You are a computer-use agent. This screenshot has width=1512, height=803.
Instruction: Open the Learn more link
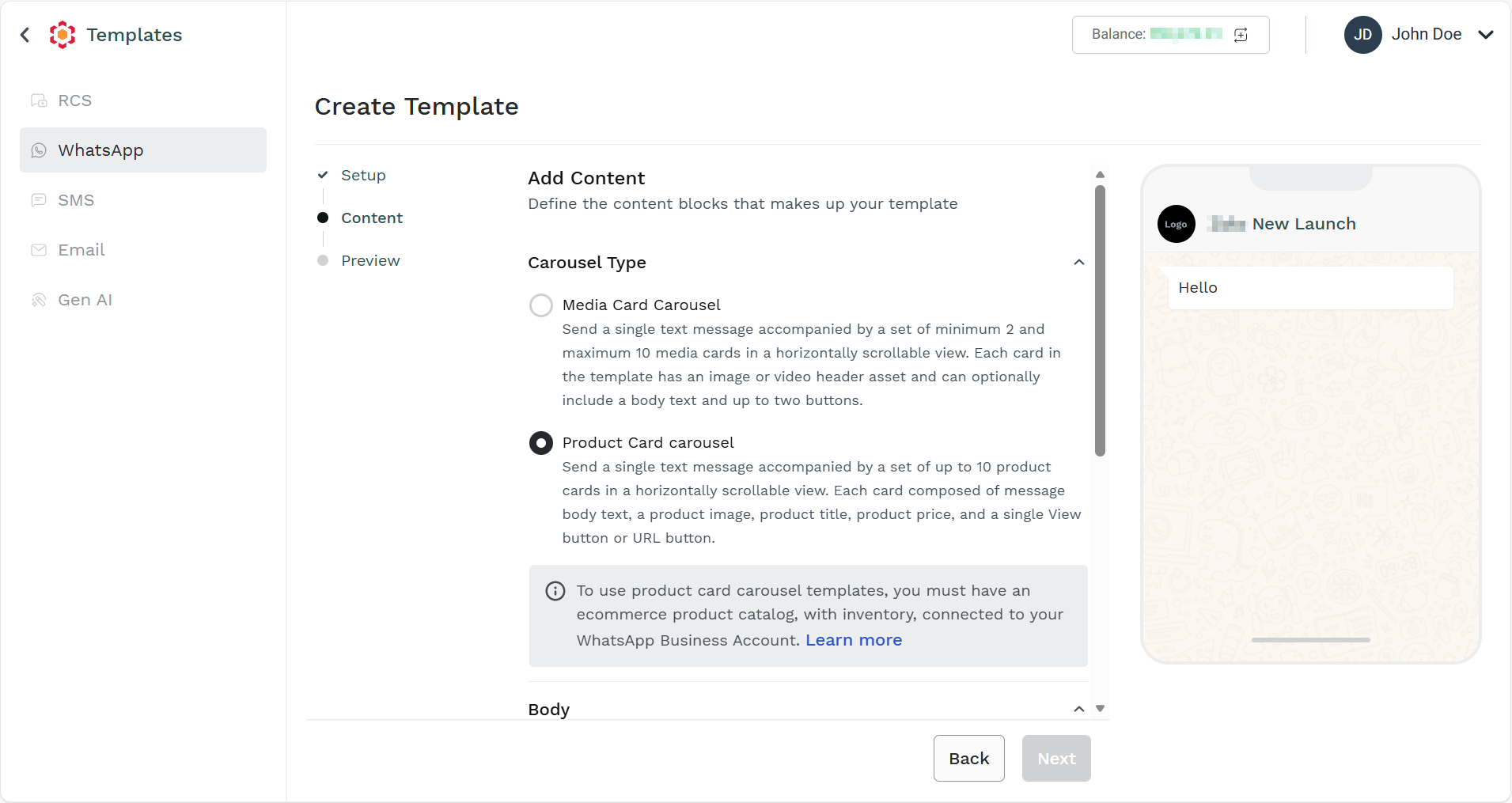(x=854, y=640)
